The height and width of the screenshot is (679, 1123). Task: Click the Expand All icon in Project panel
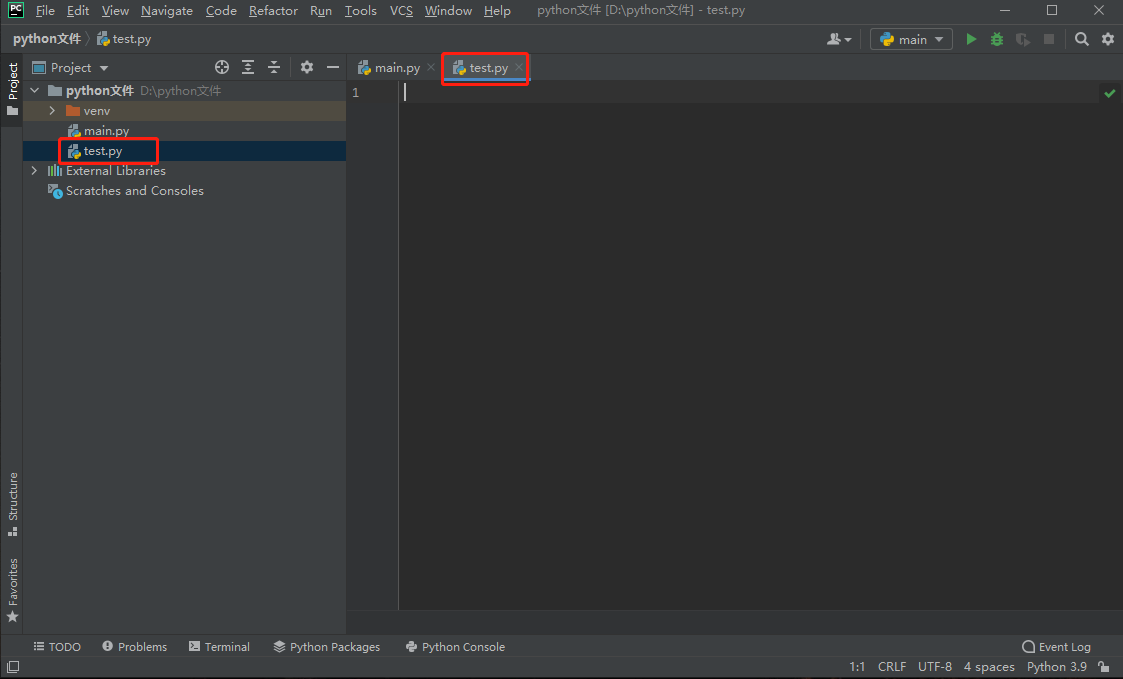[248, 67]
